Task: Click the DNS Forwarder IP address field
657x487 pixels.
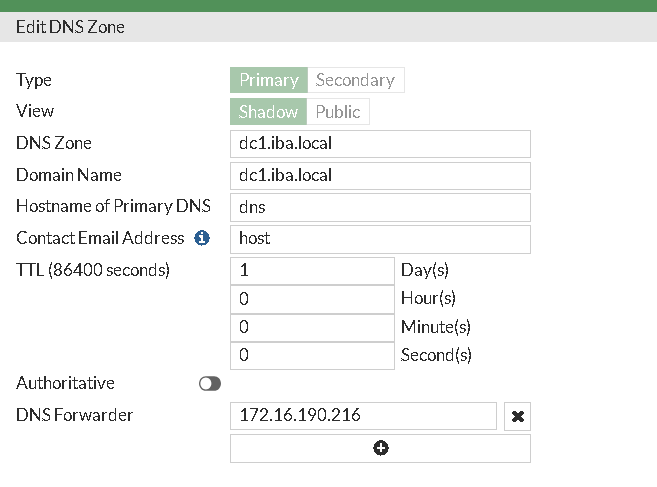Action: 363,416
